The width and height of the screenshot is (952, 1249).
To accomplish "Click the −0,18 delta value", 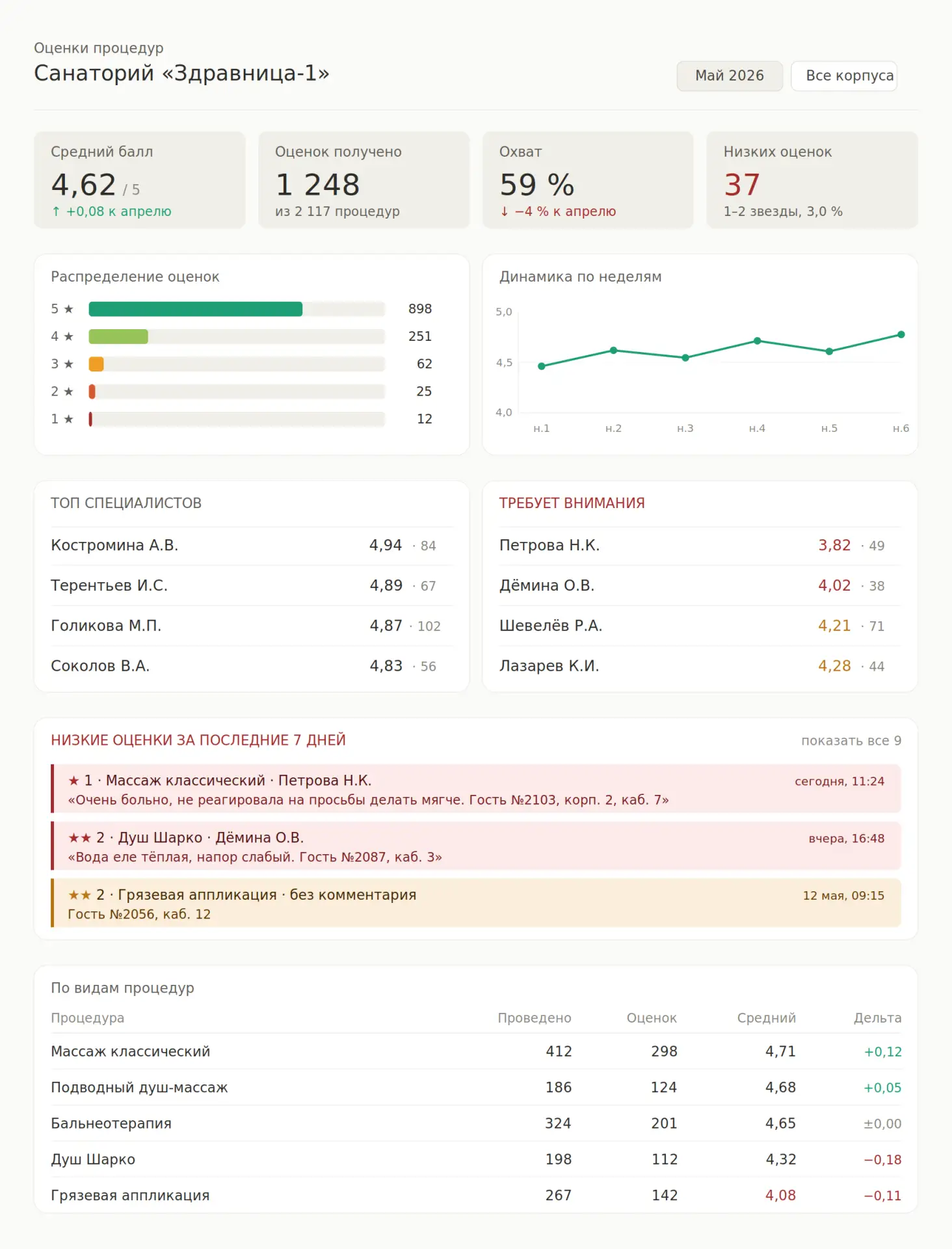I will [x=882, y=1160].
